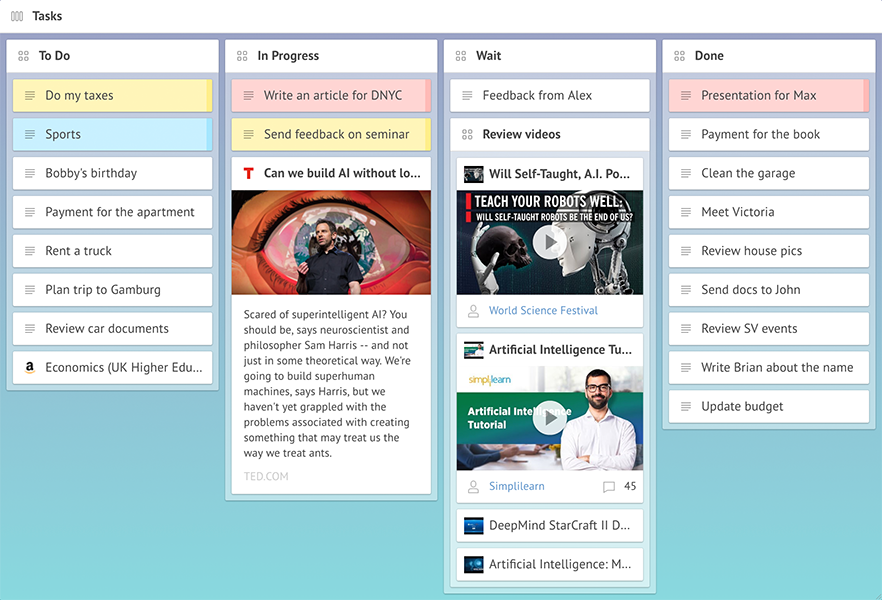Image resolution: width=882 pixels, height=600 pixels.
Task: Click the author icon beside Simplilearn
Action: pos(474,486)
